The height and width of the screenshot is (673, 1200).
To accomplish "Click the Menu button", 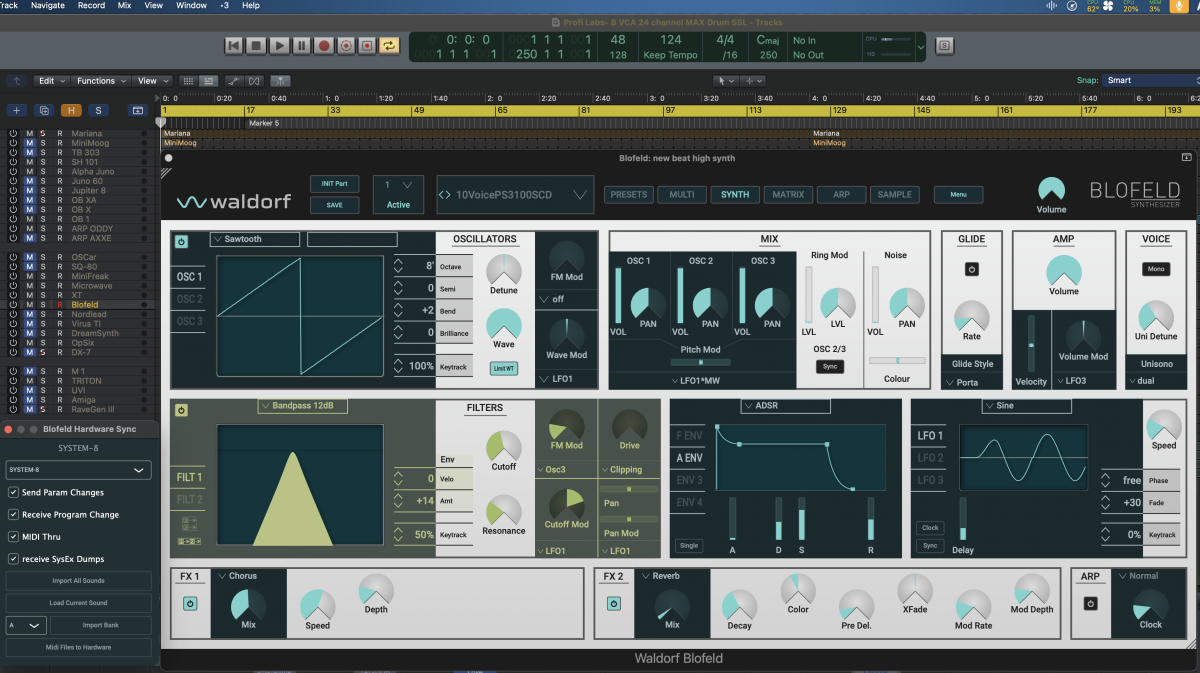I will click(x=958, y=195).
